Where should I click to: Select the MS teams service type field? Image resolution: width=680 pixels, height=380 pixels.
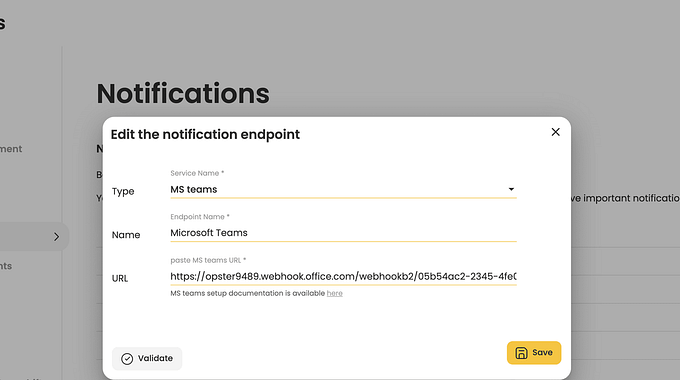pyautogui.click(x=343, y=190)
